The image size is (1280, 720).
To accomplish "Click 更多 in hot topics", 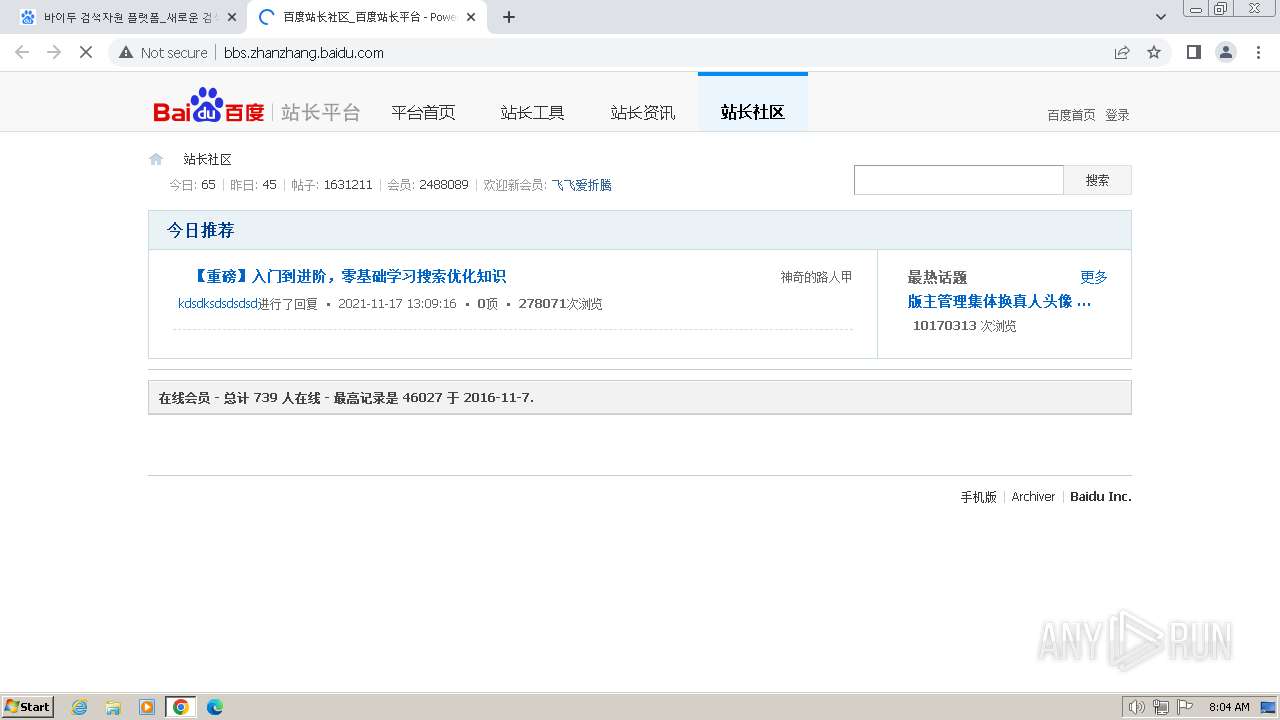I will pyautogui.click(x=1093, y=277).
